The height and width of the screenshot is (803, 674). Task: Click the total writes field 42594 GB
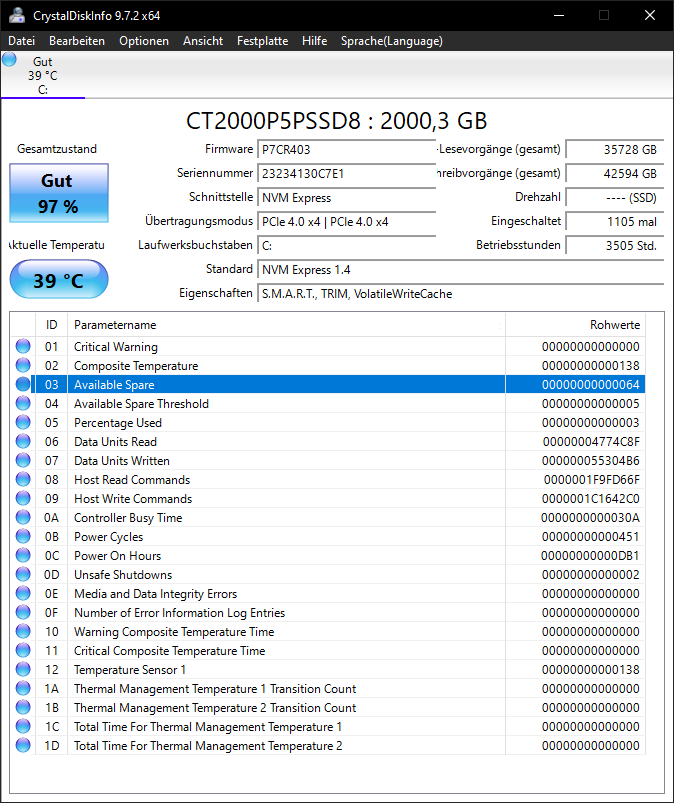pos(615,174)
